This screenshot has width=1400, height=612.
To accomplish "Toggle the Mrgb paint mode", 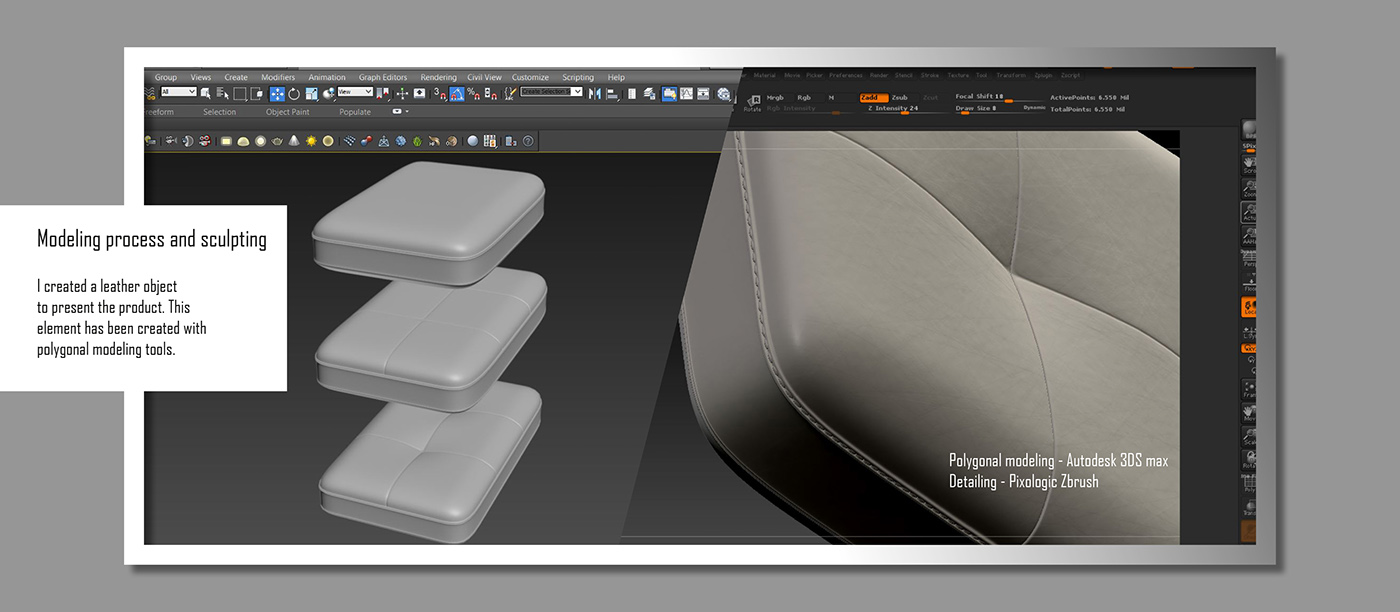I will coord(775,97).
